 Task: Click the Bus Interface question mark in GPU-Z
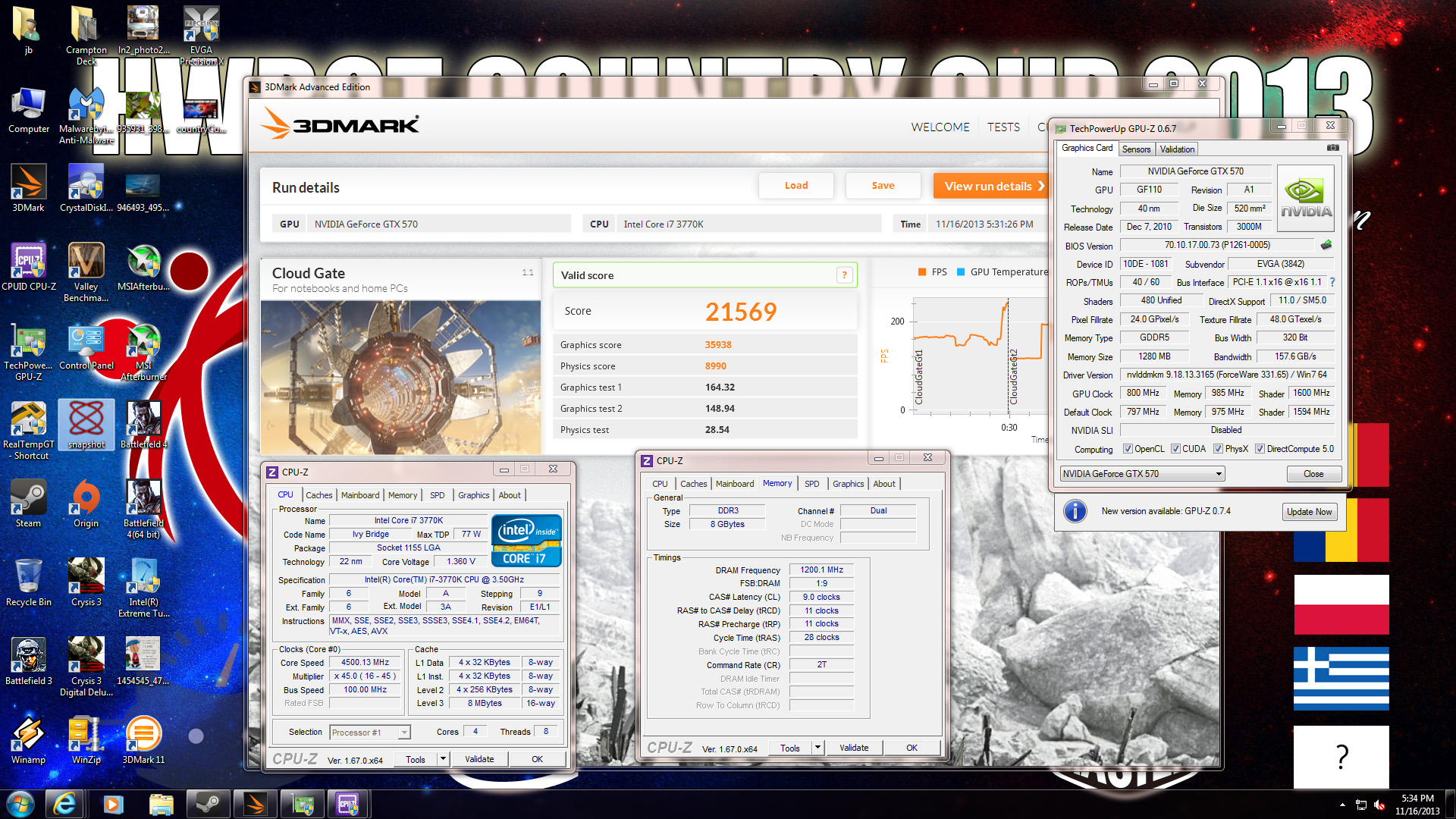pyautogui.click(x=1332, y=282)
